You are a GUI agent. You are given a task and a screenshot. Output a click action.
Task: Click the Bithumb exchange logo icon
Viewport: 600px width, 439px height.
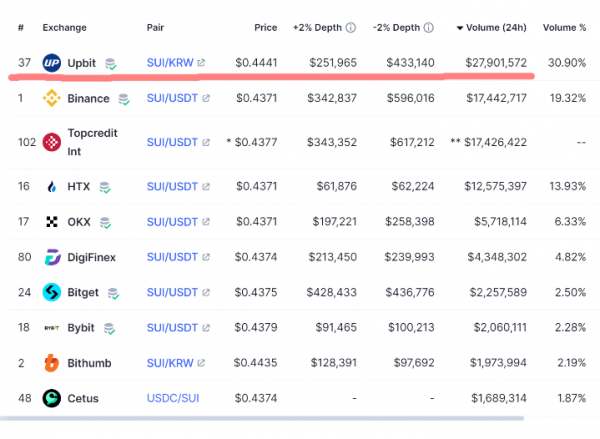(x=53, y=362)
